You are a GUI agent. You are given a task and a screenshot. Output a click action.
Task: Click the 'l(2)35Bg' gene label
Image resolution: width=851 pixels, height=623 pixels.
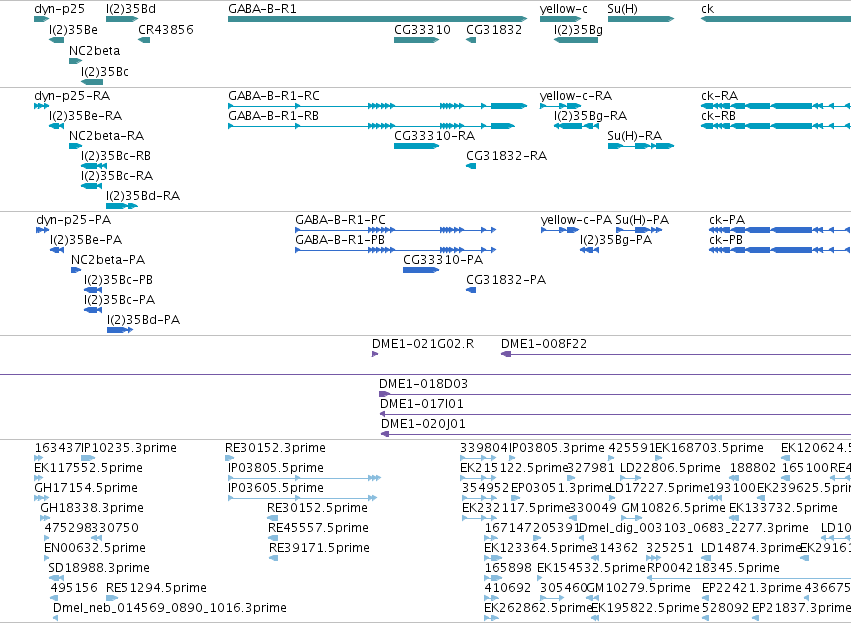[579, 29]
